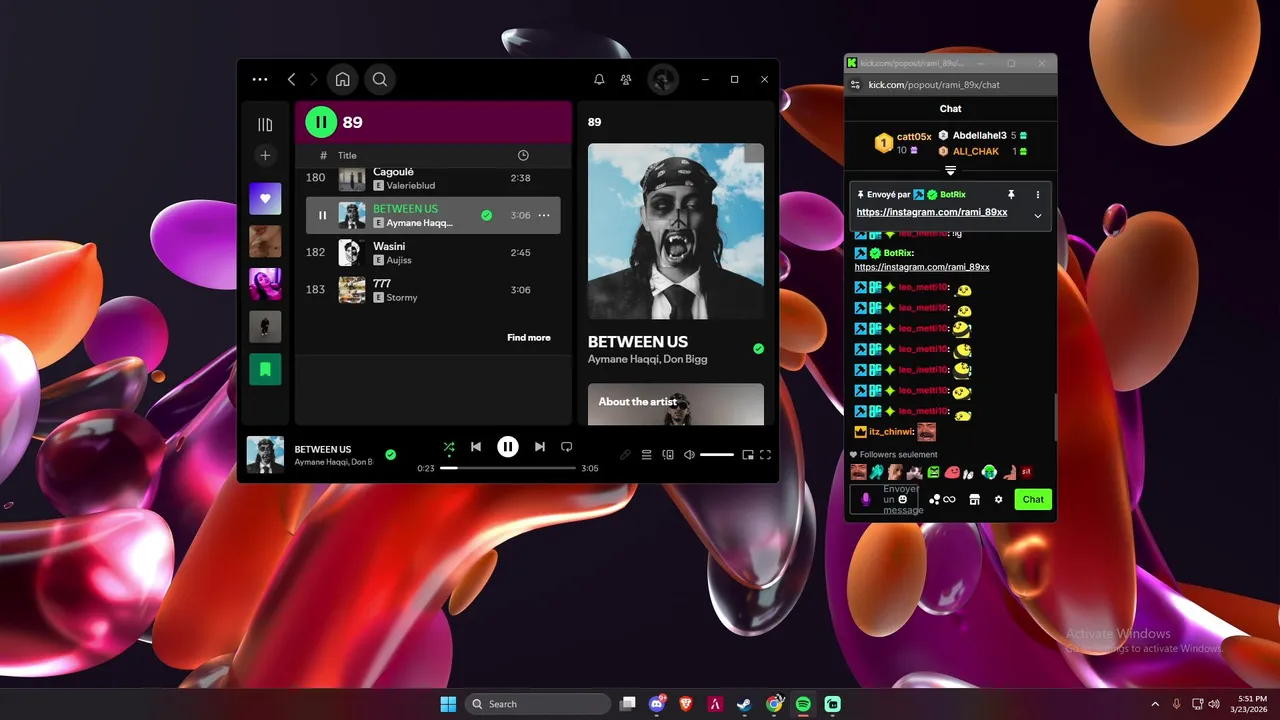Toggle the lyrics microphone icon
The width and height of the screenshot is (1280, 720).
point(625,455)
